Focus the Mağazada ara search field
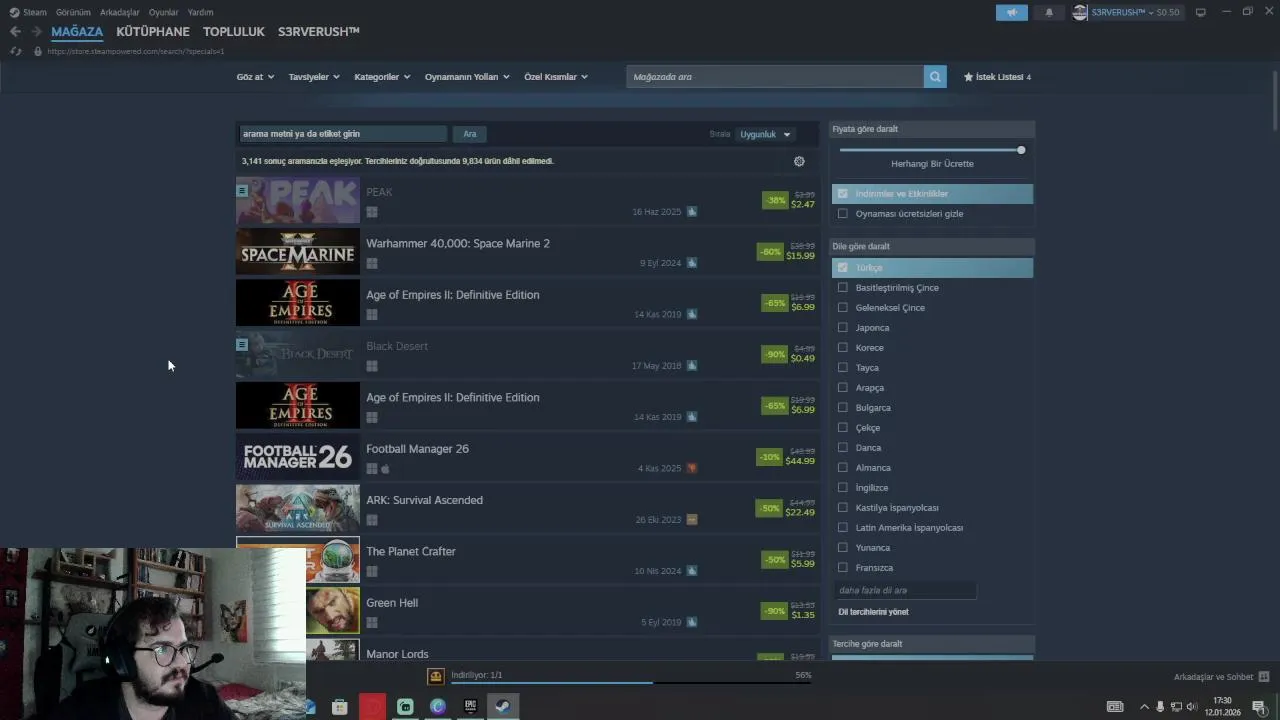 pos(775,77)
